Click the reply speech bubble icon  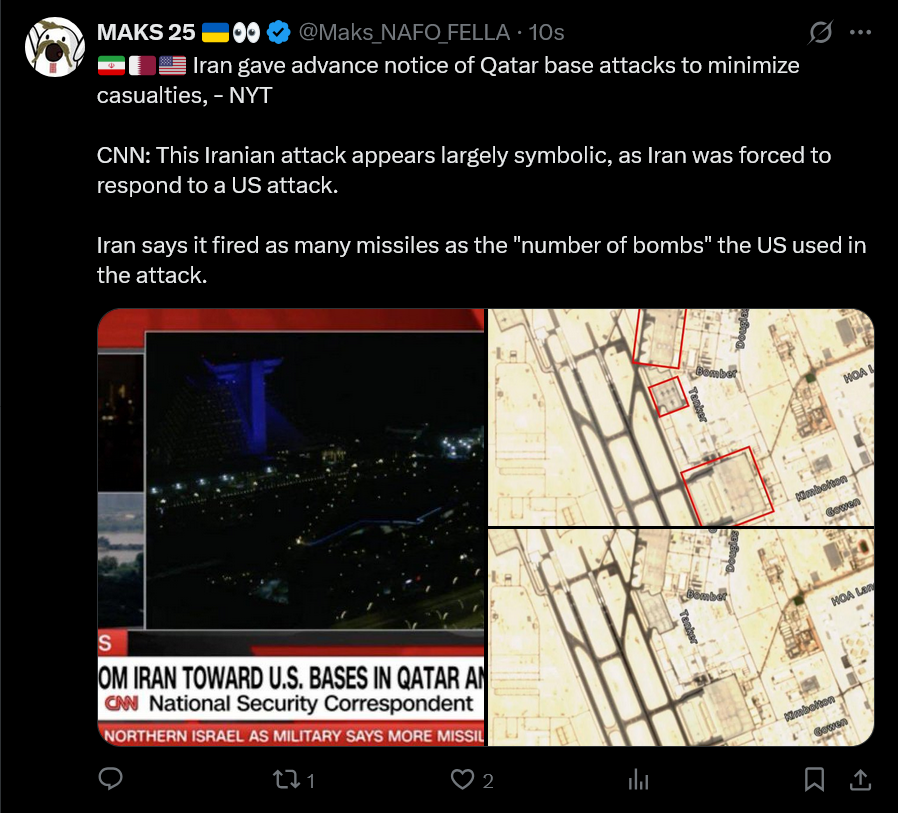click(x=111, y=779)
